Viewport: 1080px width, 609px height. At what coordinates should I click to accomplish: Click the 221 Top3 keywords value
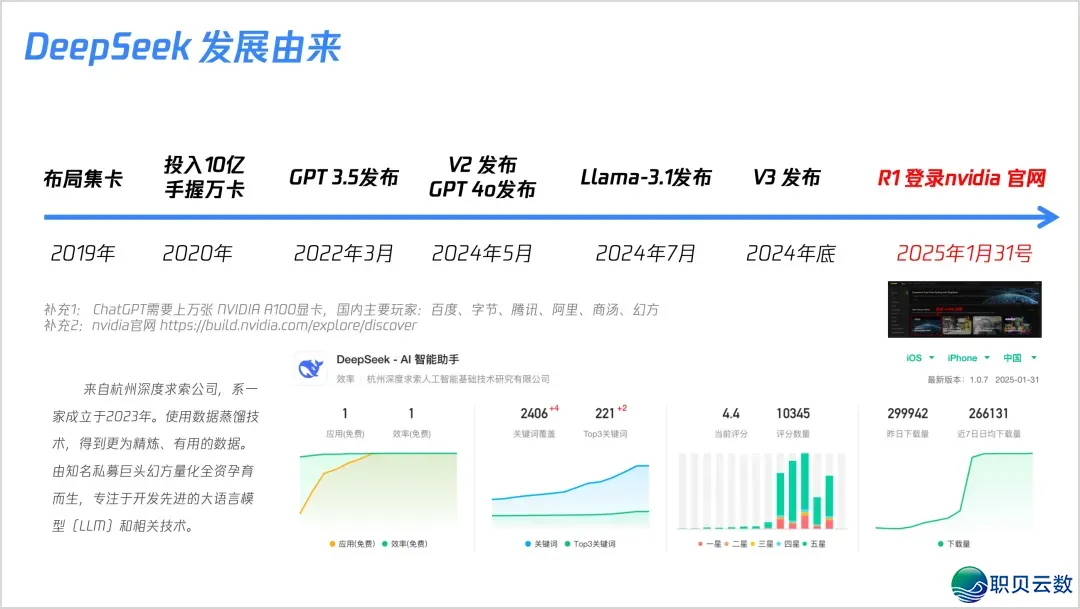click(x=605, y=413)
